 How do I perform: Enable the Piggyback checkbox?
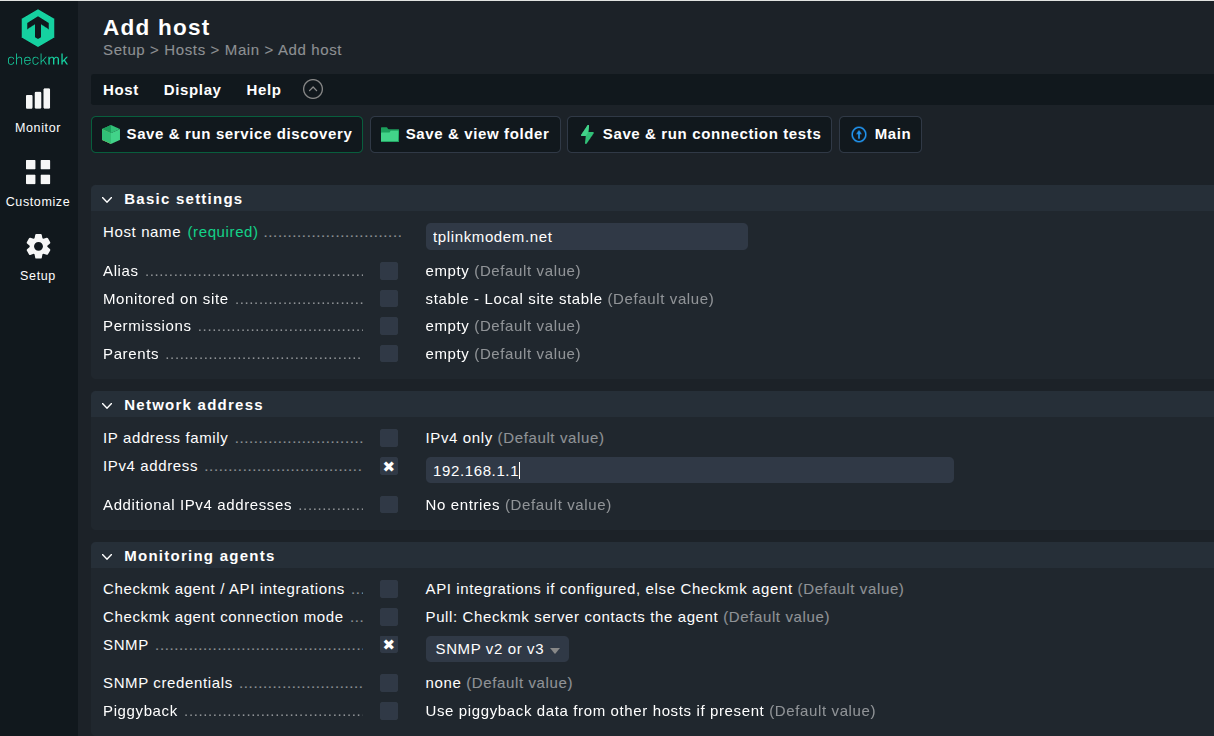coord(389,711)
